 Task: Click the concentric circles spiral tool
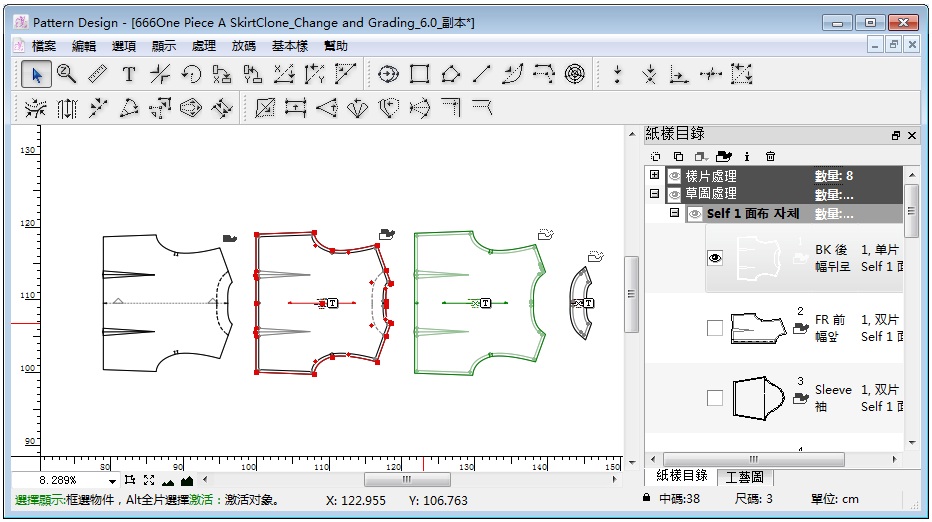click(x=574, y=74)
